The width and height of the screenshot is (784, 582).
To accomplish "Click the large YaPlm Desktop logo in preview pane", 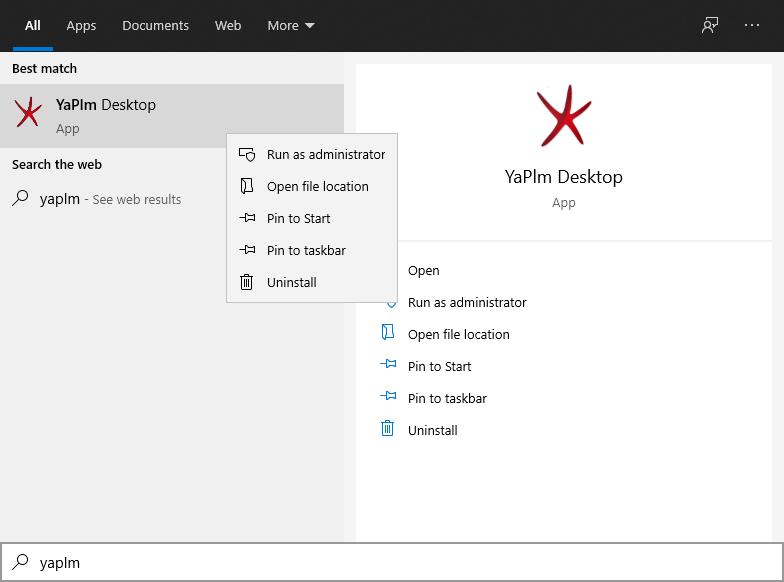I will coord(564,116).
